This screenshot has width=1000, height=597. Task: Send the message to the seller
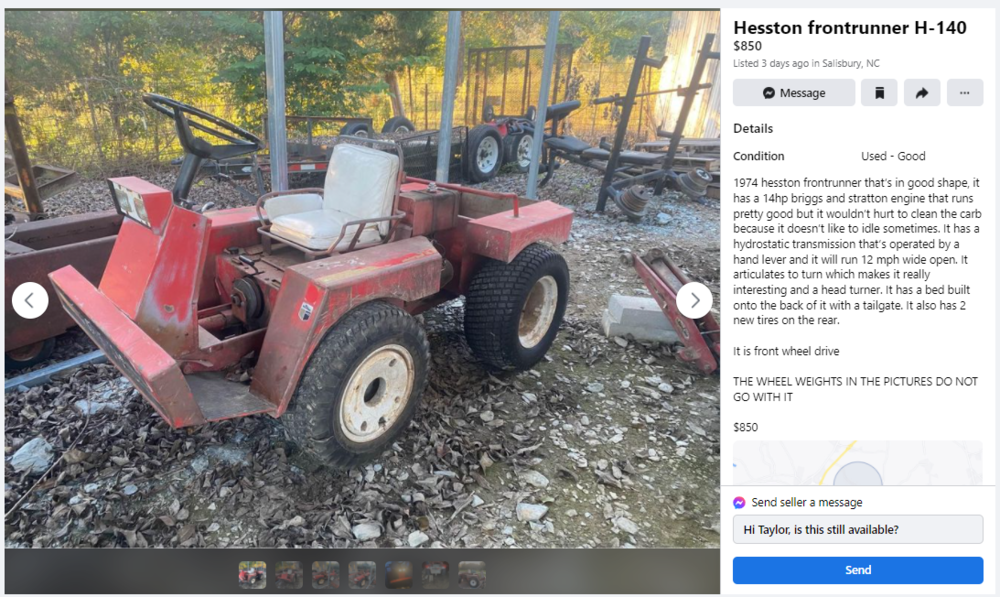point(858,570)
